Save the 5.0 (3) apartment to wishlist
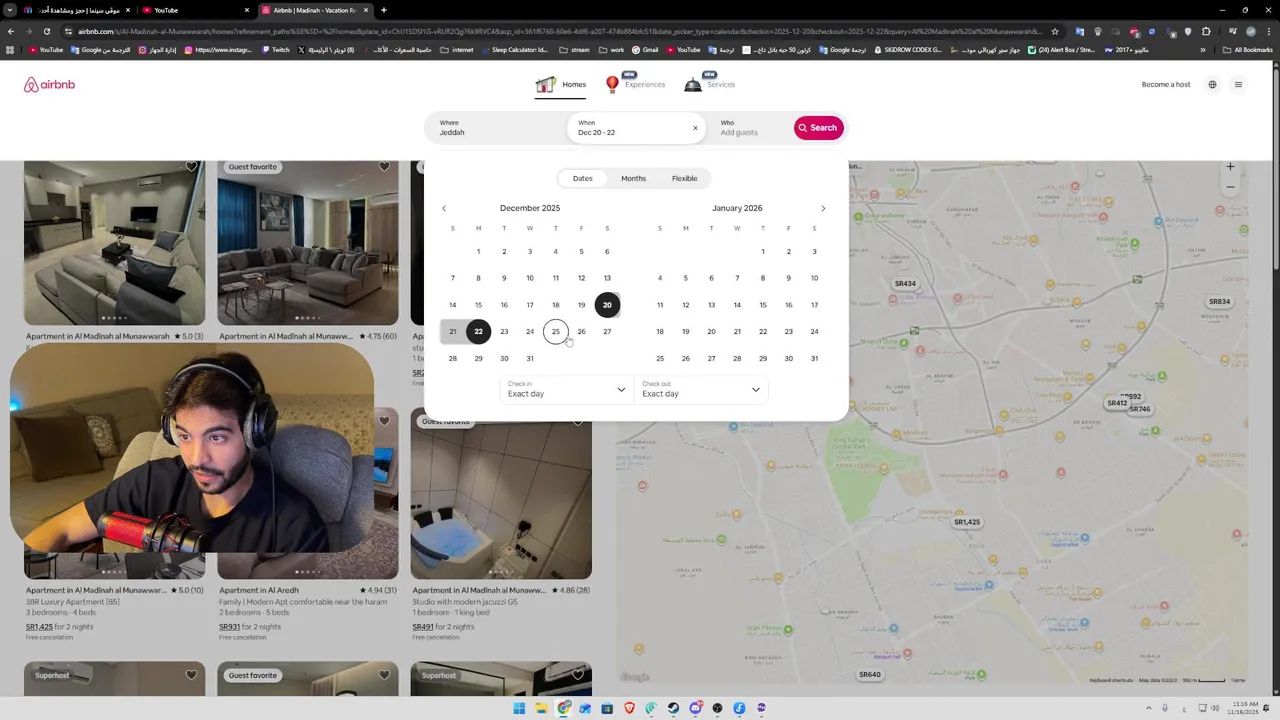Image resolution: width=1280 pixels, height=720 pixels. click(191, 167)
